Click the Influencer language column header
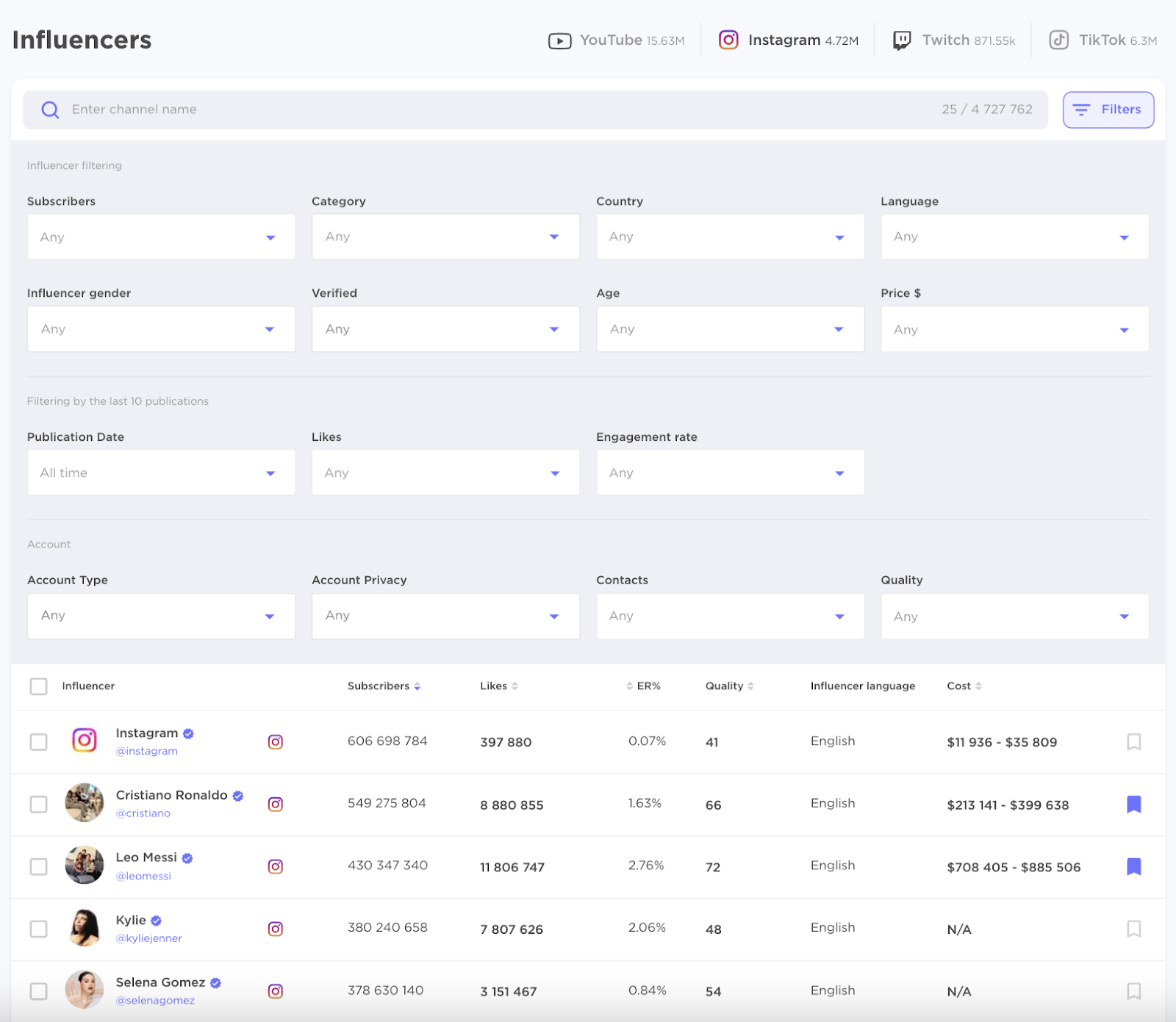 [863, 686]
